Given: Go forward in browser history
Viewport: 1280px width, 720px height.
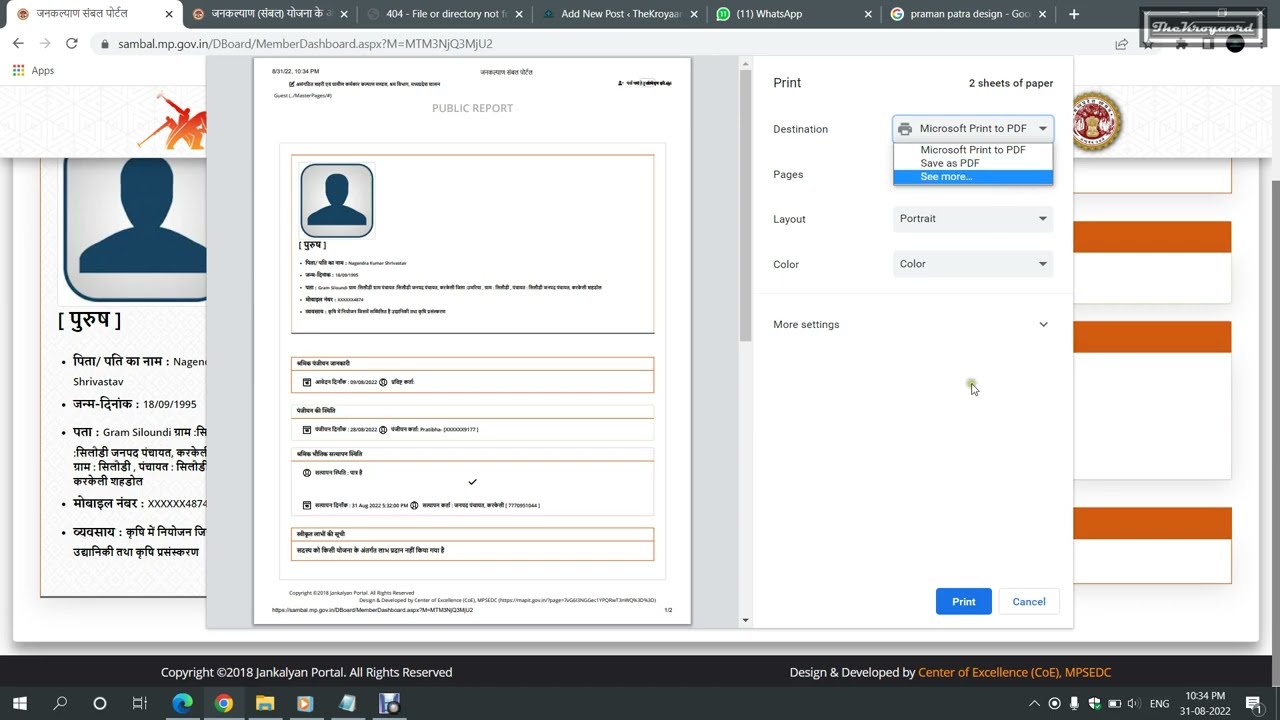Looking at the screenshot, I should (x=45, y=44).
